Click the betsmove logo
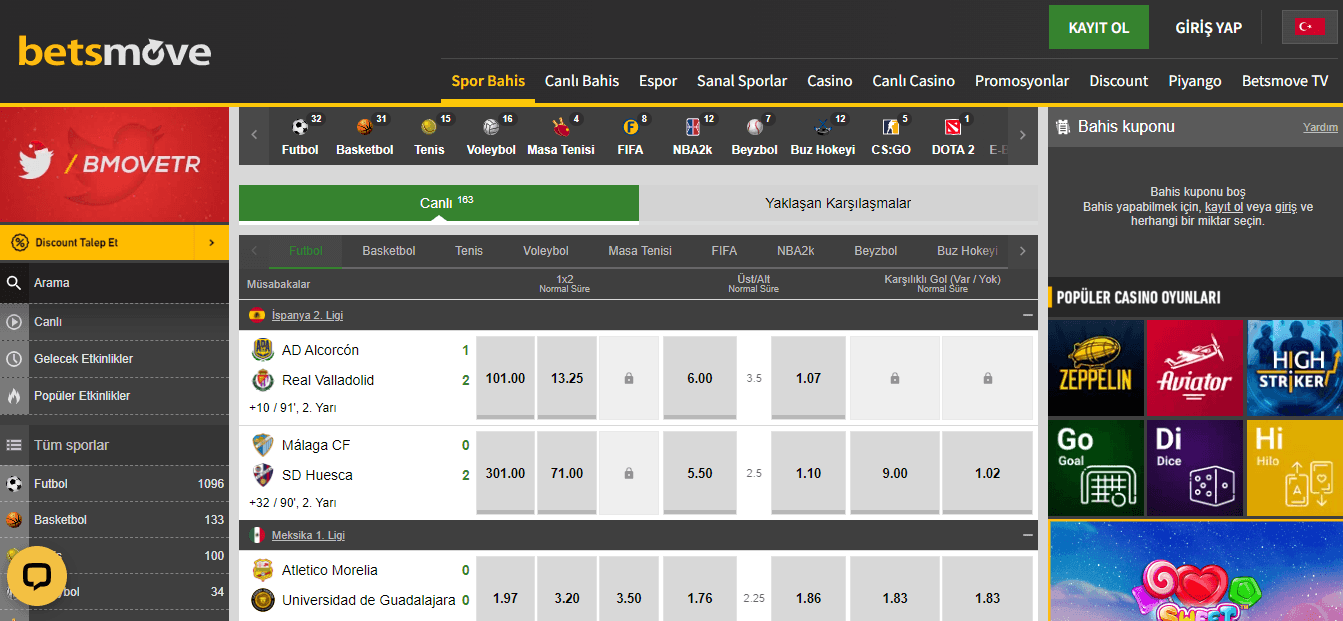The width and height of the screenshot is (1343, 621). (114, 51)
